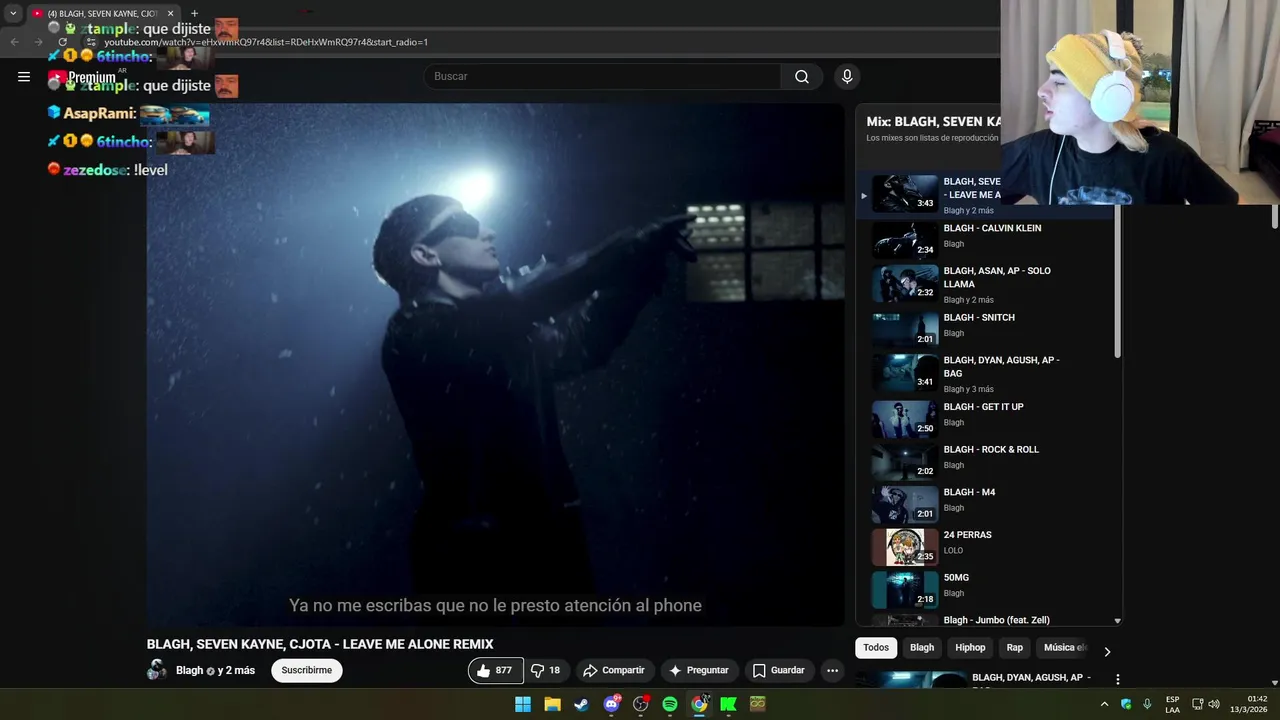Click the microphone tray icon
Viewport: 1280px width, 720px height.
(1147, 704)
